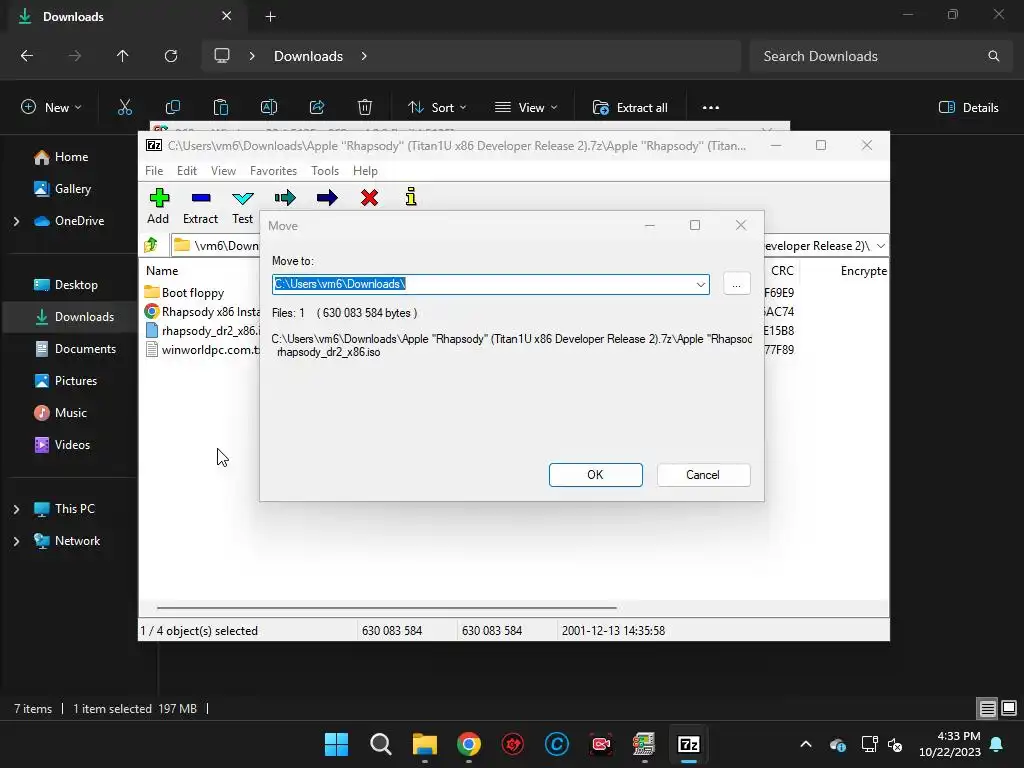This screenshot has height=768, width=1024.
Task: Click the Move arrow icon in 7-Zip
Action: tap(327, 198)
